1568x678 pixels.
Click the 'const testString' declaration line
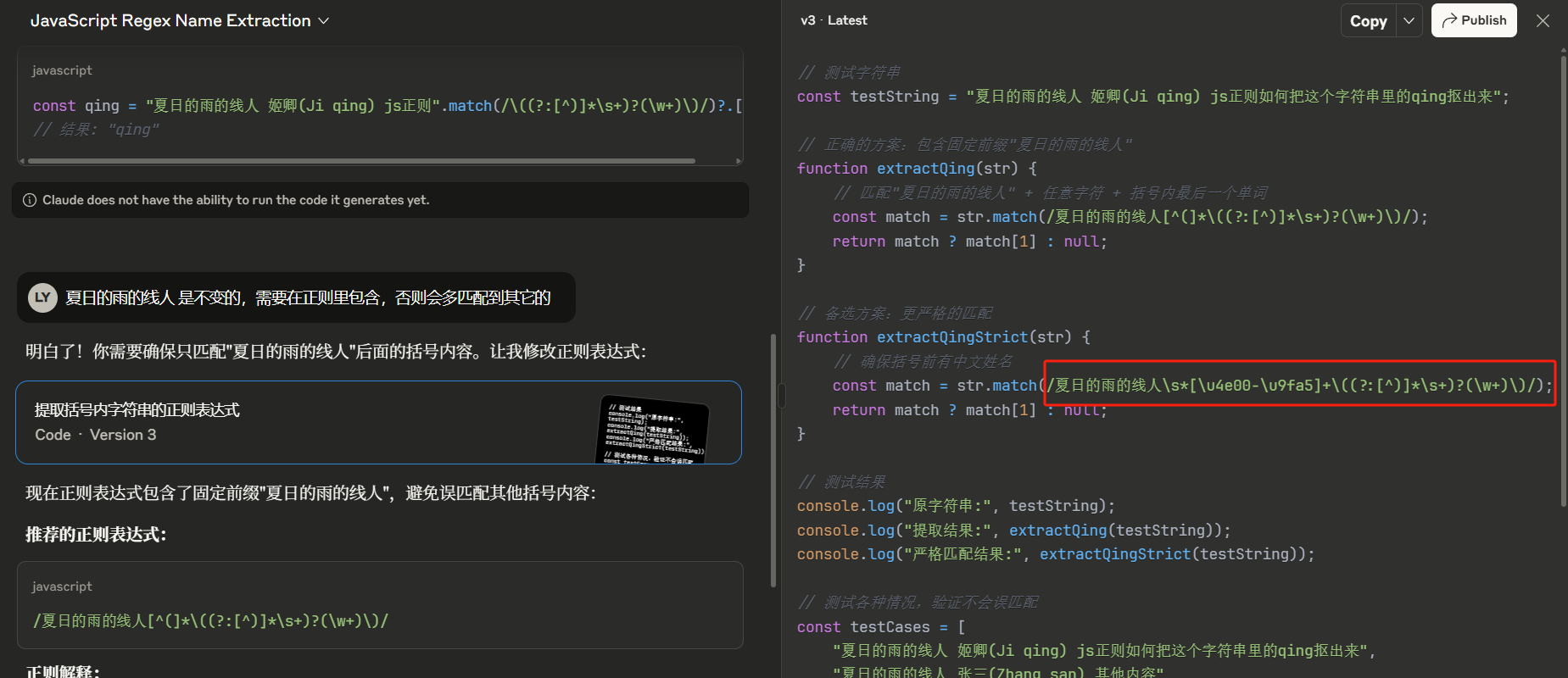coord(1153,97)
